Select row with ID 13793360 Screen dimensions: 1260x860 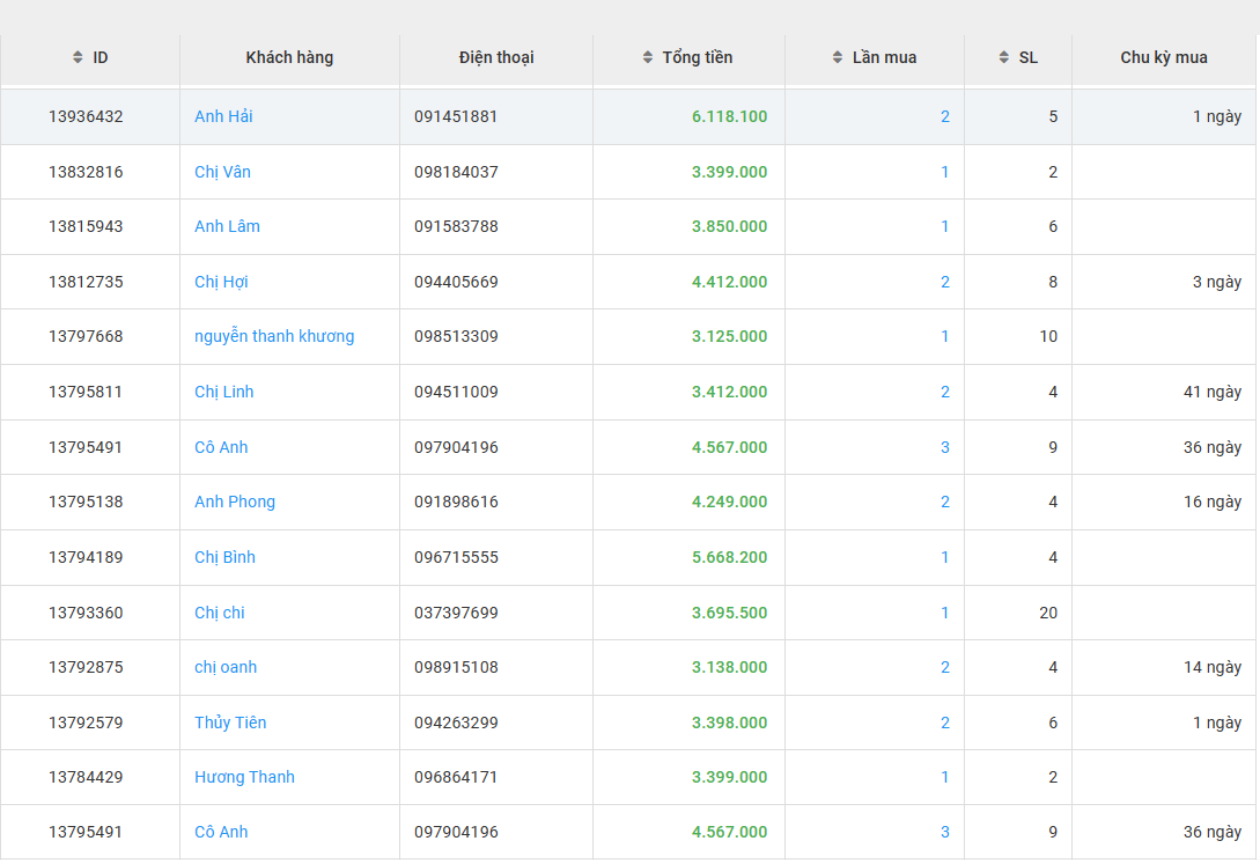point(86,613)
